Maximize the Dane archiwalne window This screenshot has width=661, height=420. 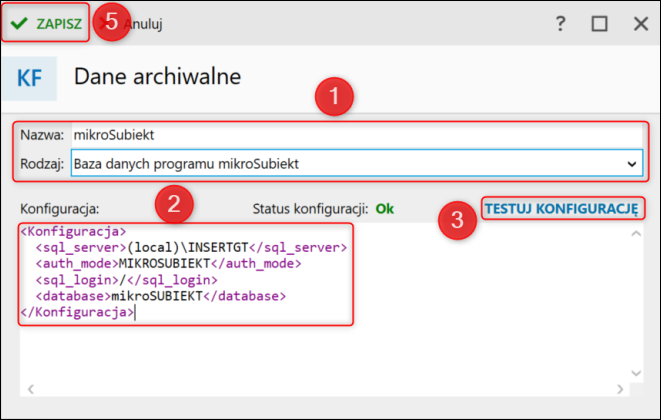[x=599, y=24]
